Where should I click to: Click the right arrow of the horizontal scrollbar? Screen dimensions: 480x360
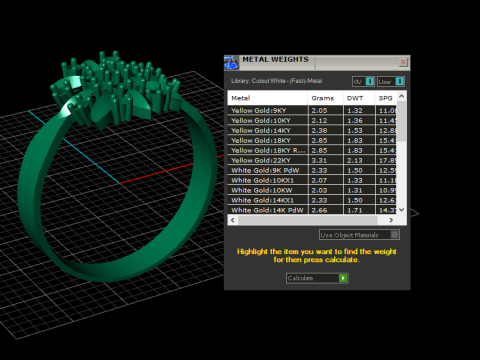(x=391, y=220)
